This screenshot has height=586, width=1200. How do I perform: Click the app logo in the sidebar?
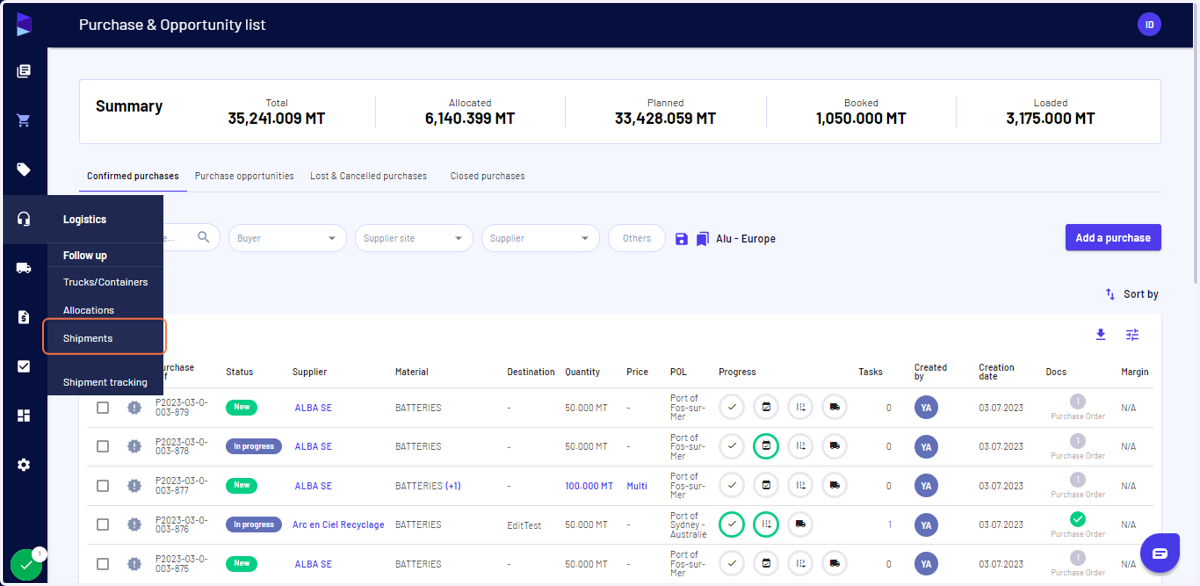tap(24, 25)
